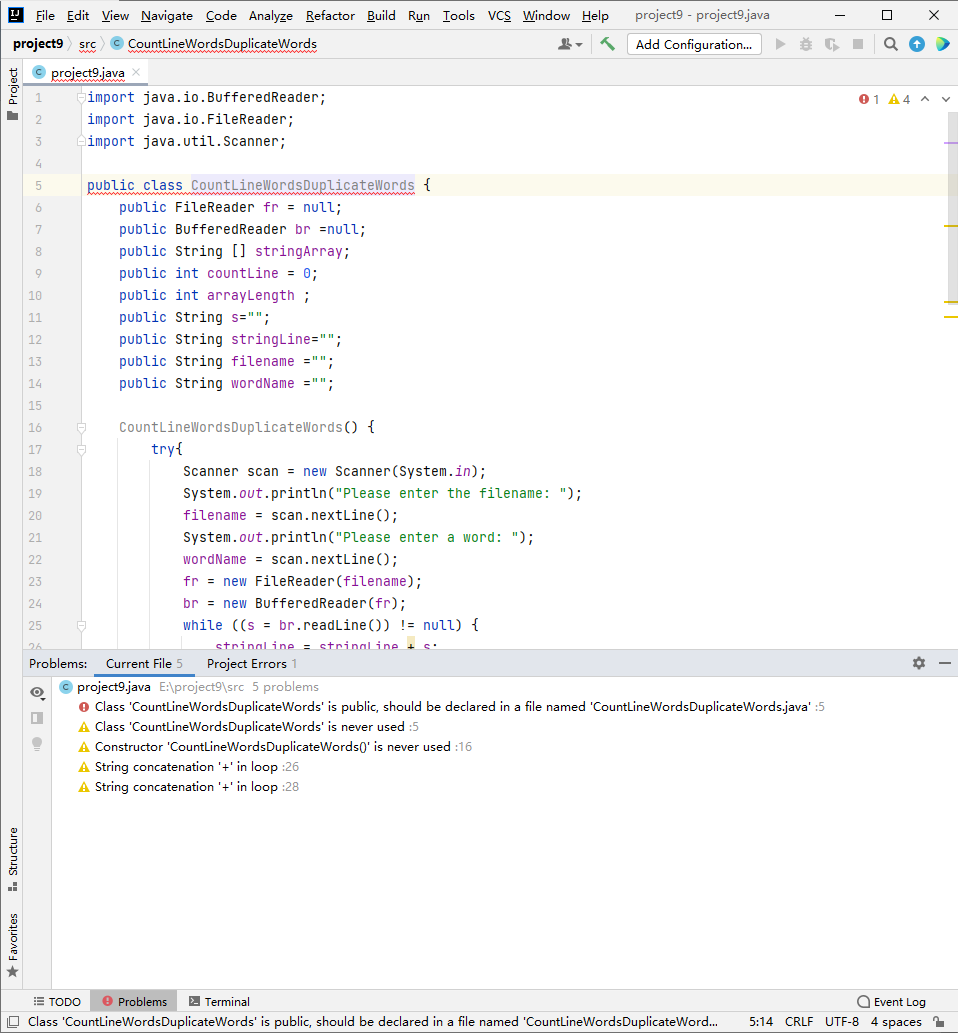This screenshot has width=958, height=1033.
Task: Toggle tool window bars icon in the status bar
Action: [x=13, y=1022]
